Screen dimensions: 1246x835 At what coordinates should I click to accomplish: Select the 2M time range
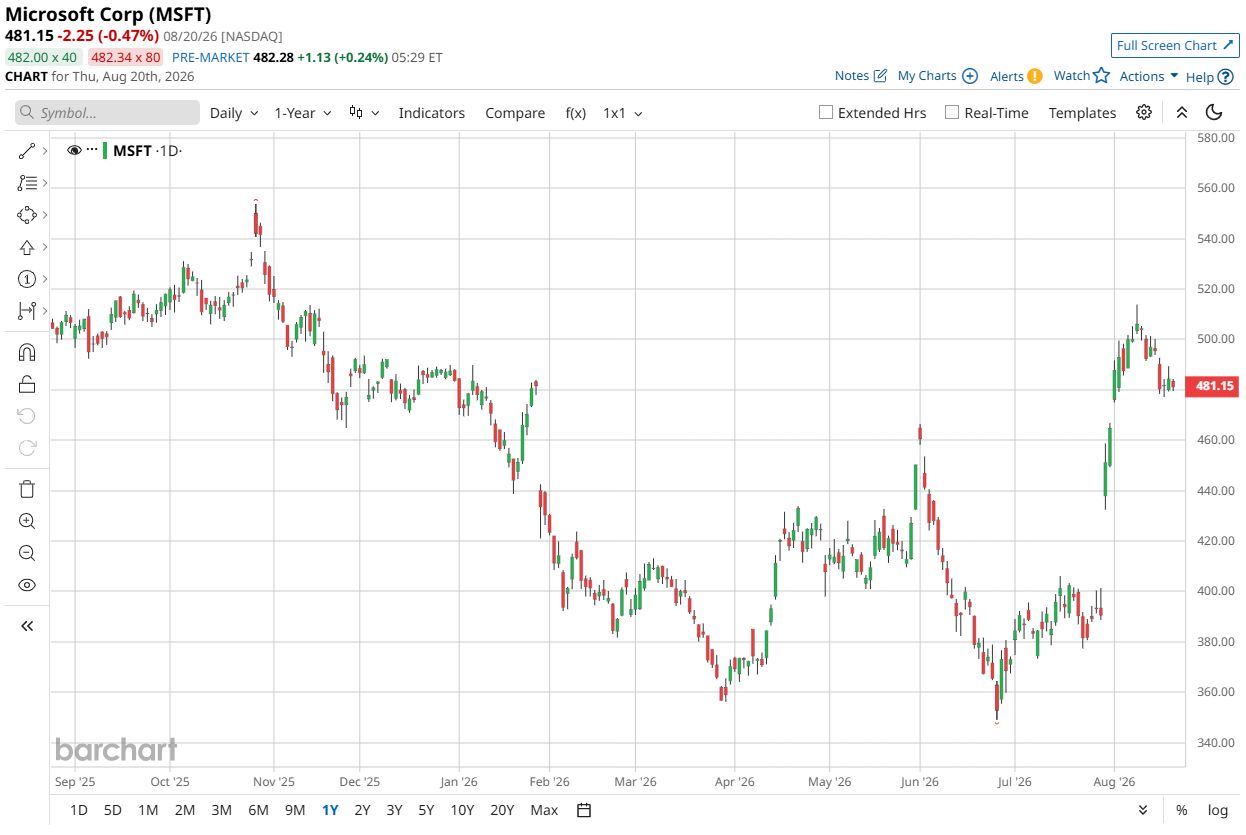tap(185, 810)
